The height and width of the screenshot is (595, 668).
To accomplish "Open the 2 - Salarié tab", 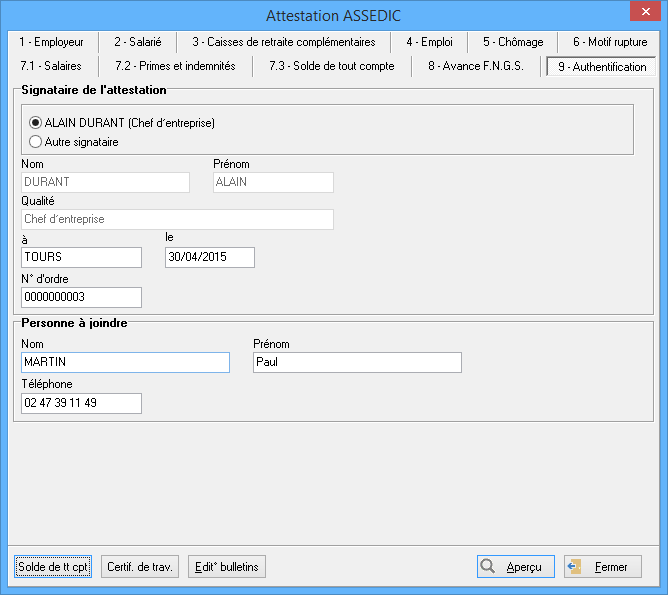I will click(x=136, y=42).
